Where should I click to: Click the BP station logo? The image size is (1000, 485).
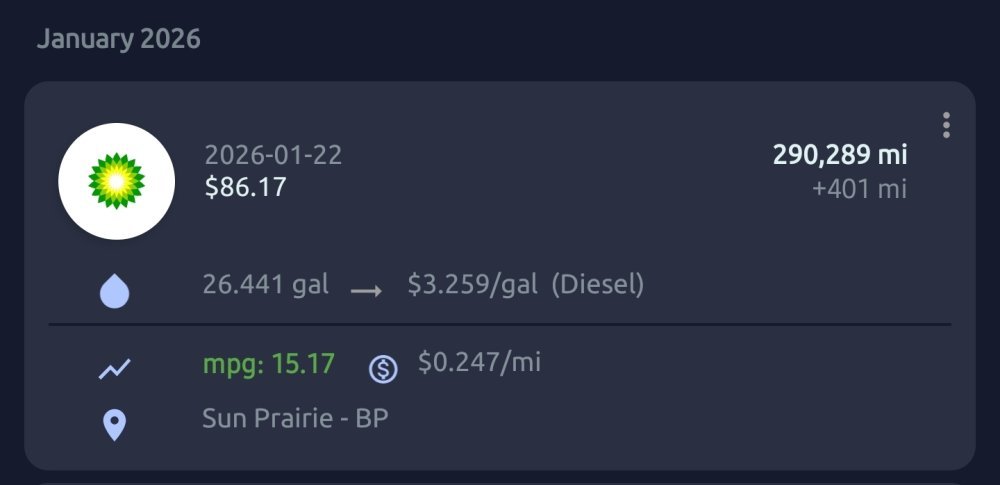117,181
